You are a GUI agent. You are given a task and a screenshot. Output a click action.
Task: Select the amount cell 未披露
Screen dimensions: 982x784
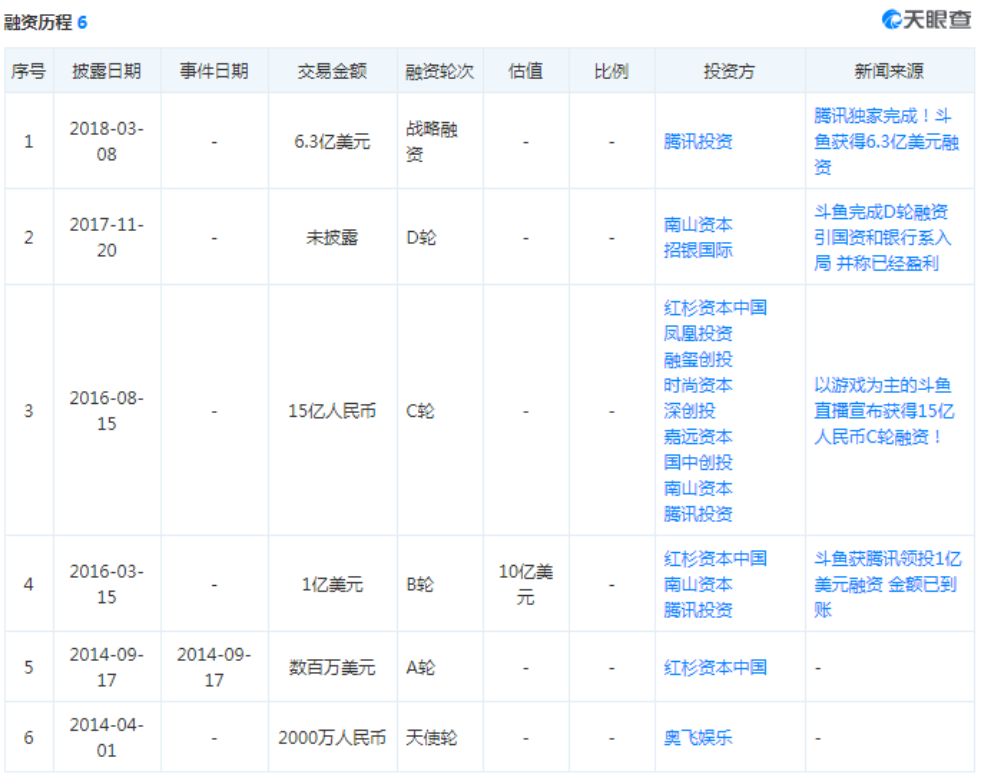[x=332, y=237]
